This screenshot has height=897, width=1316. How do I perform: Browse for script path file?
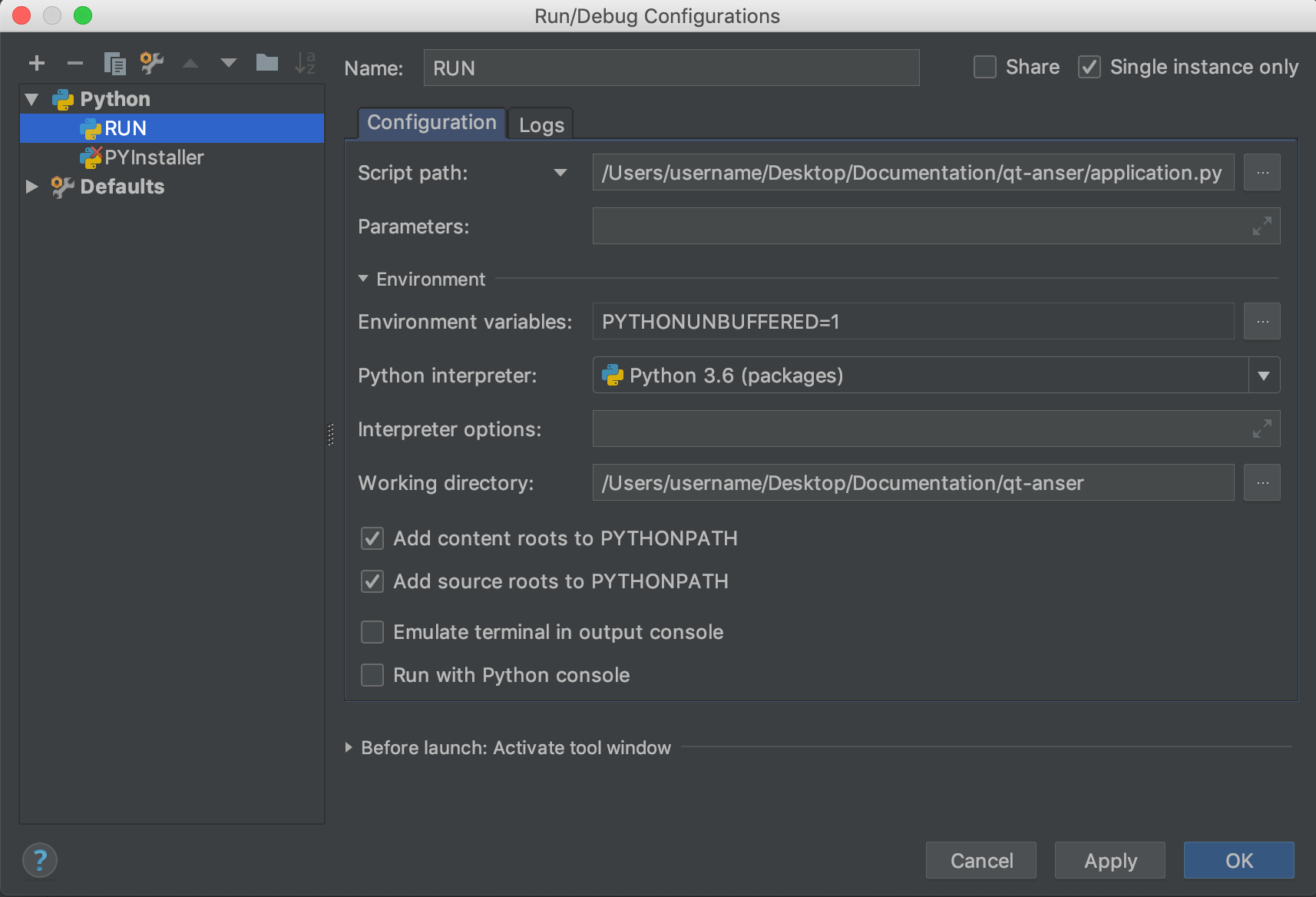[x=1262, y=173]
